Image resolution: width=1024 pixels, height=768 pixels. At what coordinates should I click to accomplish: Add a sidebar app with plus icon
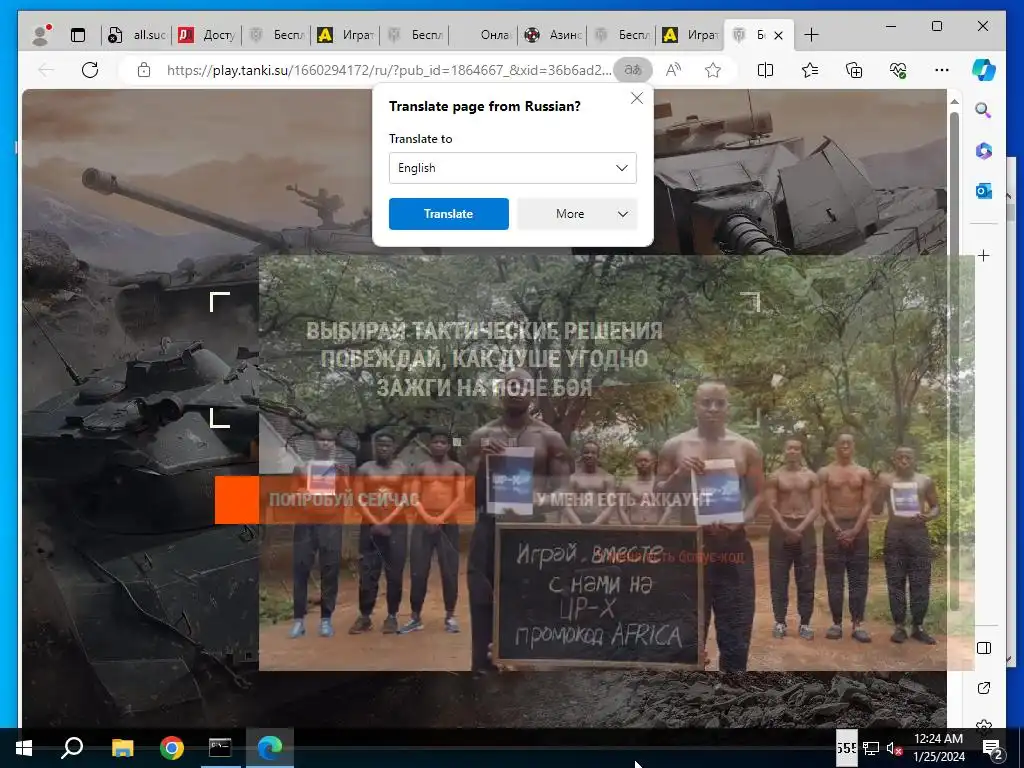[984, 255]
